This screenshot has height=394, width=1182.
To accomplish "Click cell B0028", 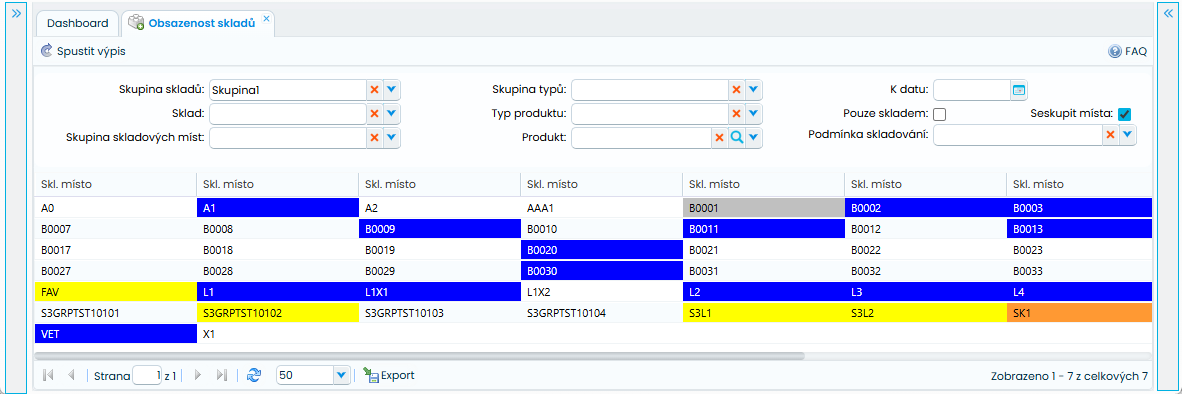I will tap(277, 270).
